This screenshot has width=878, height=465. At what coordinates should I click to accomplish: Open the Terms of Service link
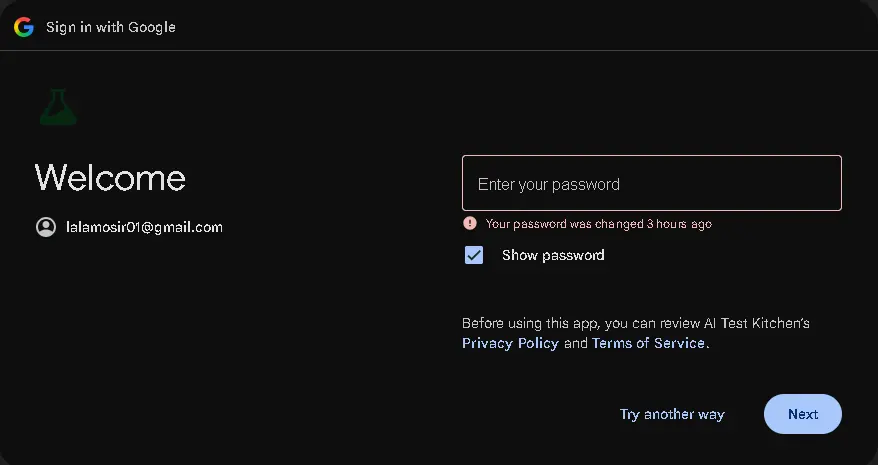(648, 343)
